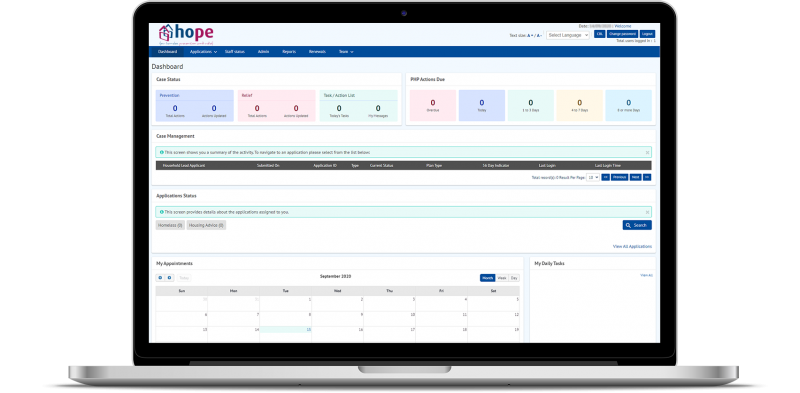Open the Select Language dropdown
Viewport: 800px width, 393px height.
tap(568, 35)
